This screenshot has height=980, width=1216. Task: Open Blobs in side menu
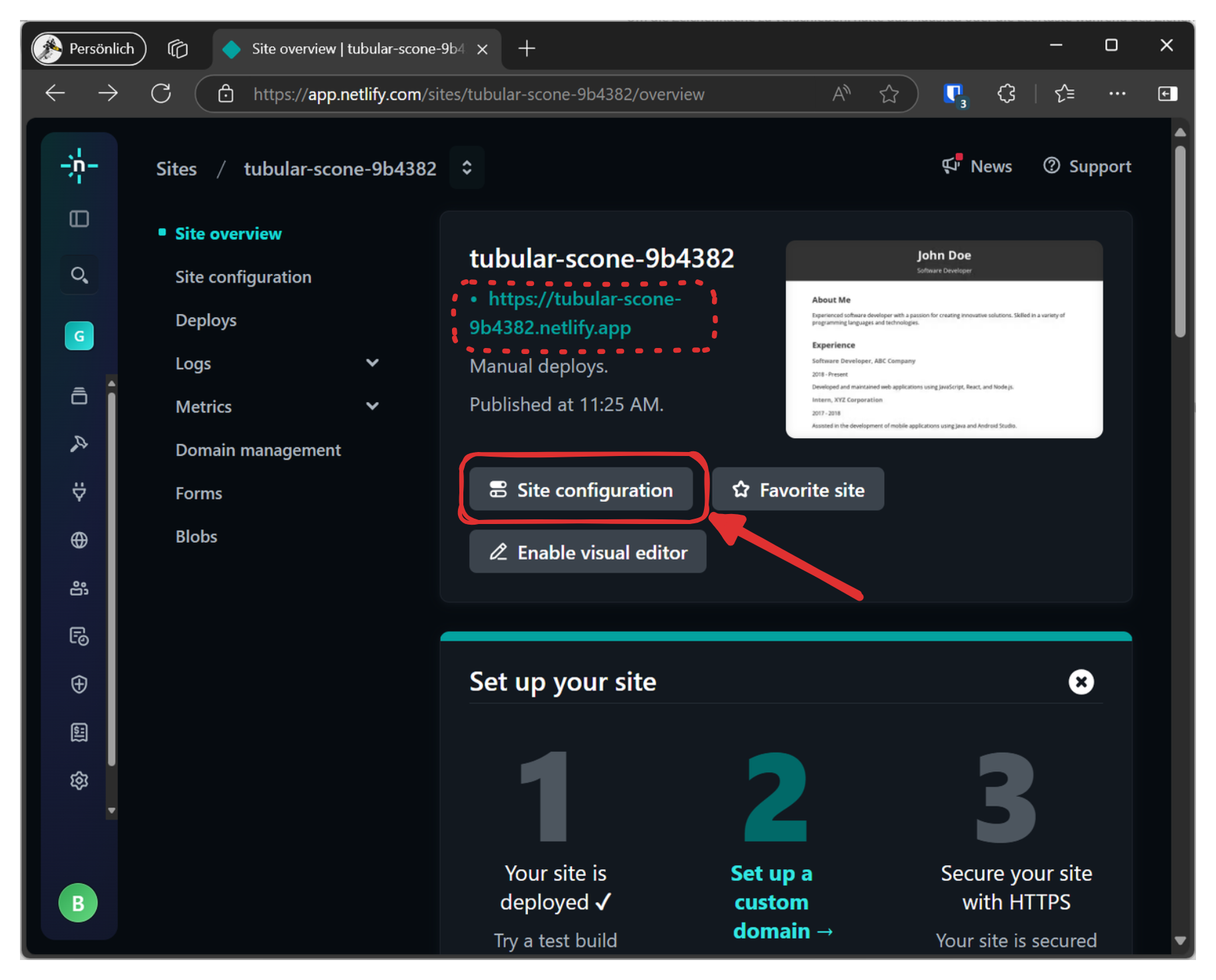click(x=196, y=537)
